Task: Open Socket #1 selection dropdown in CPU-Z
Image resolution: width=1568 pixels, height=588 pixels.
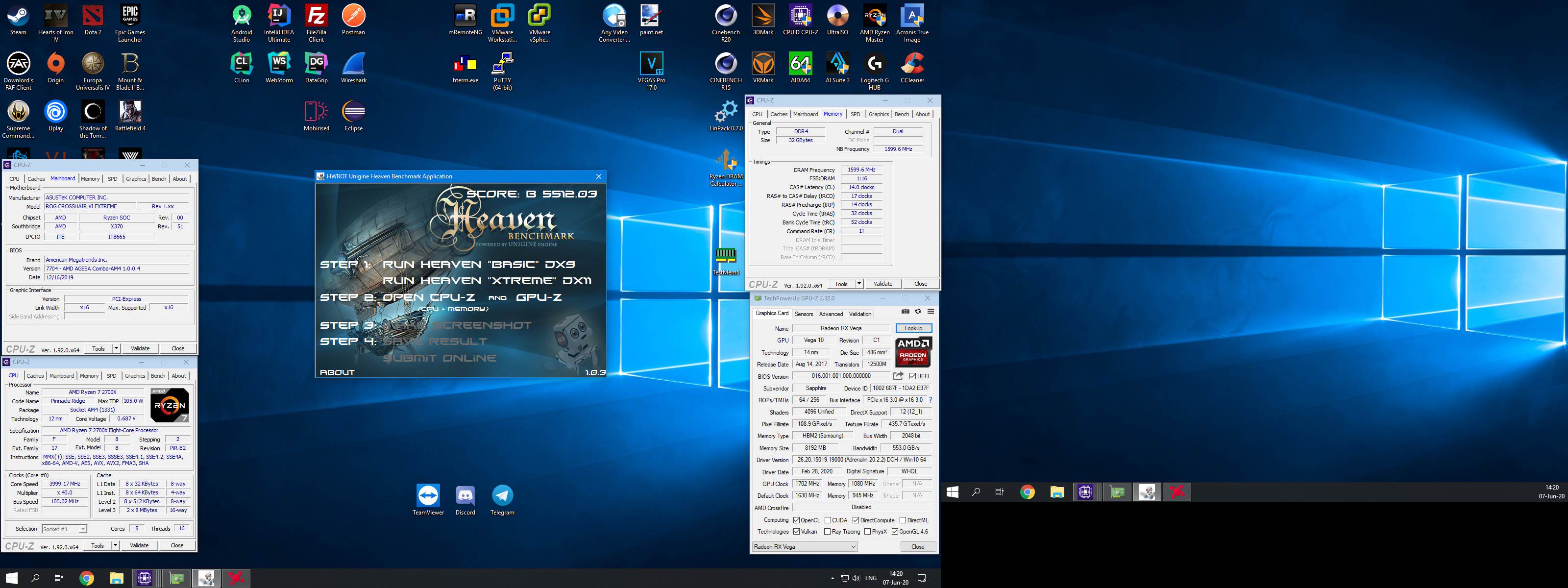Action: pyautogui.click(x=65, y=529)
